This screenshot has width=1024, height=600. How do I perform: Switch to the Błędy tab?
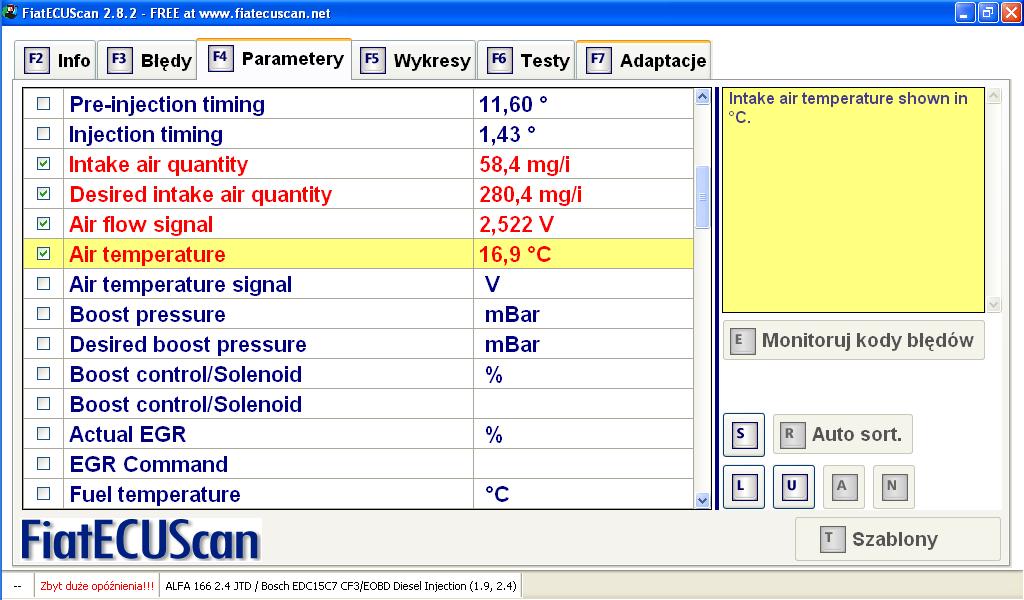coord(148,60)
